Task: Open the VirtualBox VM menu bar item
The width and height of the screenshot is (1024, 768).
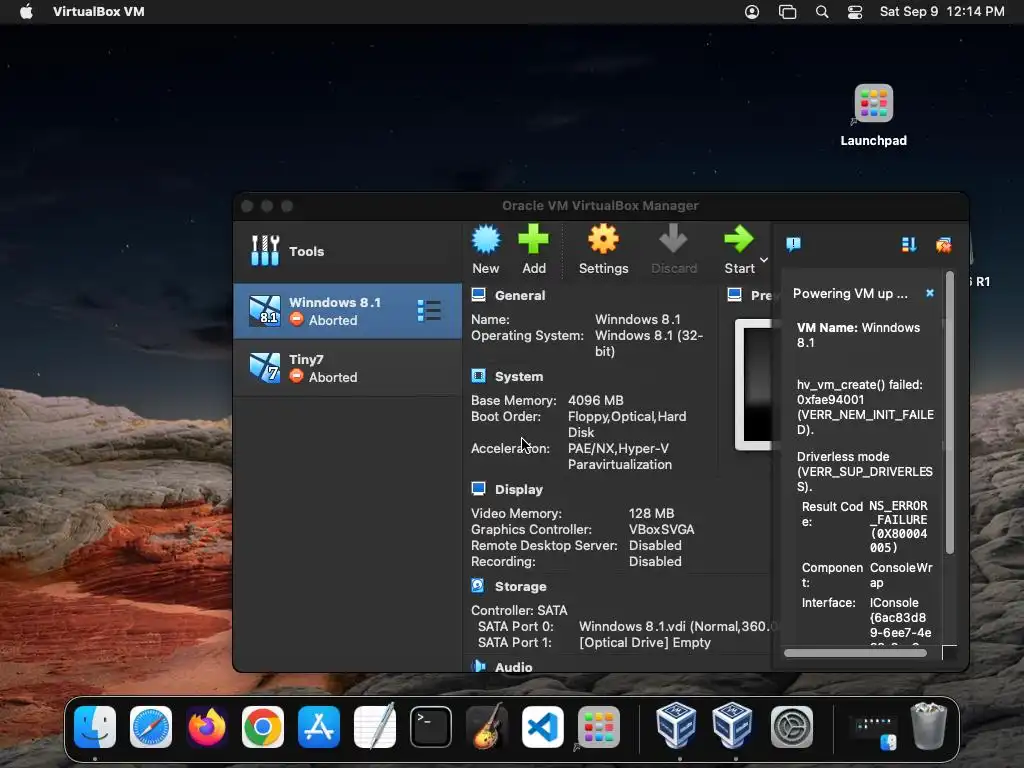Action: click(x=99, y=12)
